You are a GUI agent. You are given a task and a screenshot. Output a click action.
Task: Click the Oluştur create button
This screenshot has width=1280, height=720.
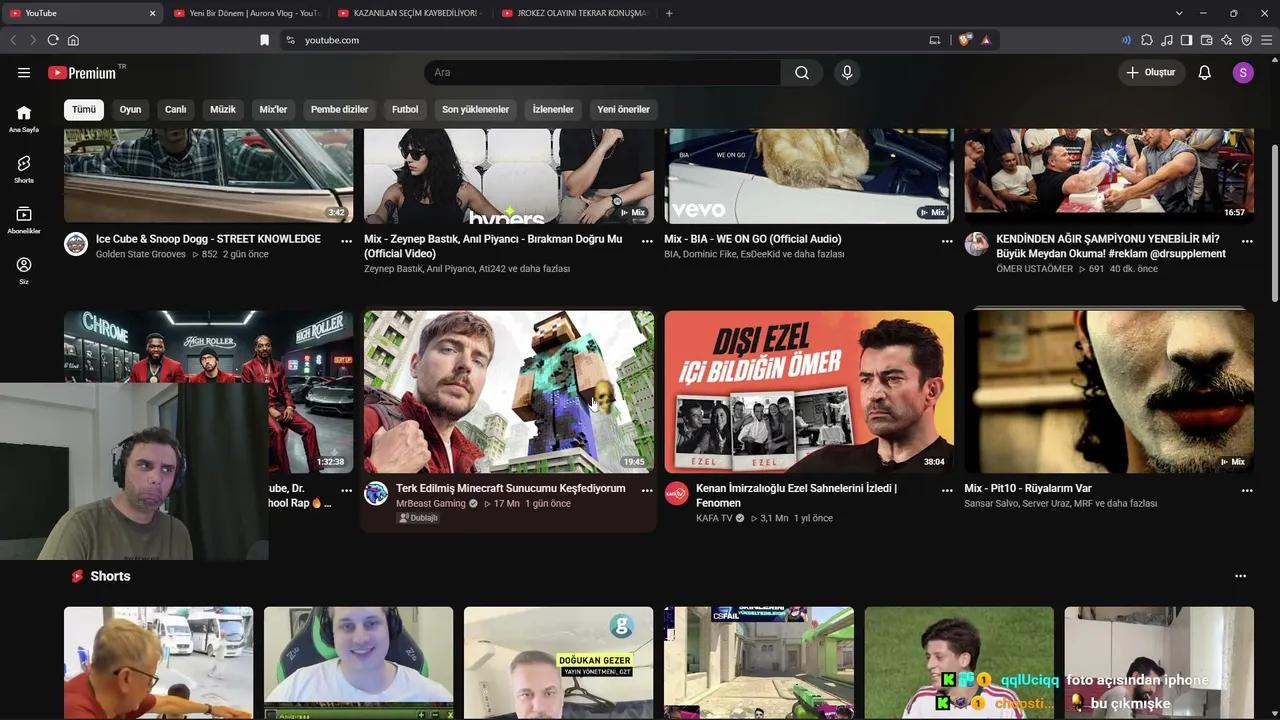click(x=1151, y=72)
